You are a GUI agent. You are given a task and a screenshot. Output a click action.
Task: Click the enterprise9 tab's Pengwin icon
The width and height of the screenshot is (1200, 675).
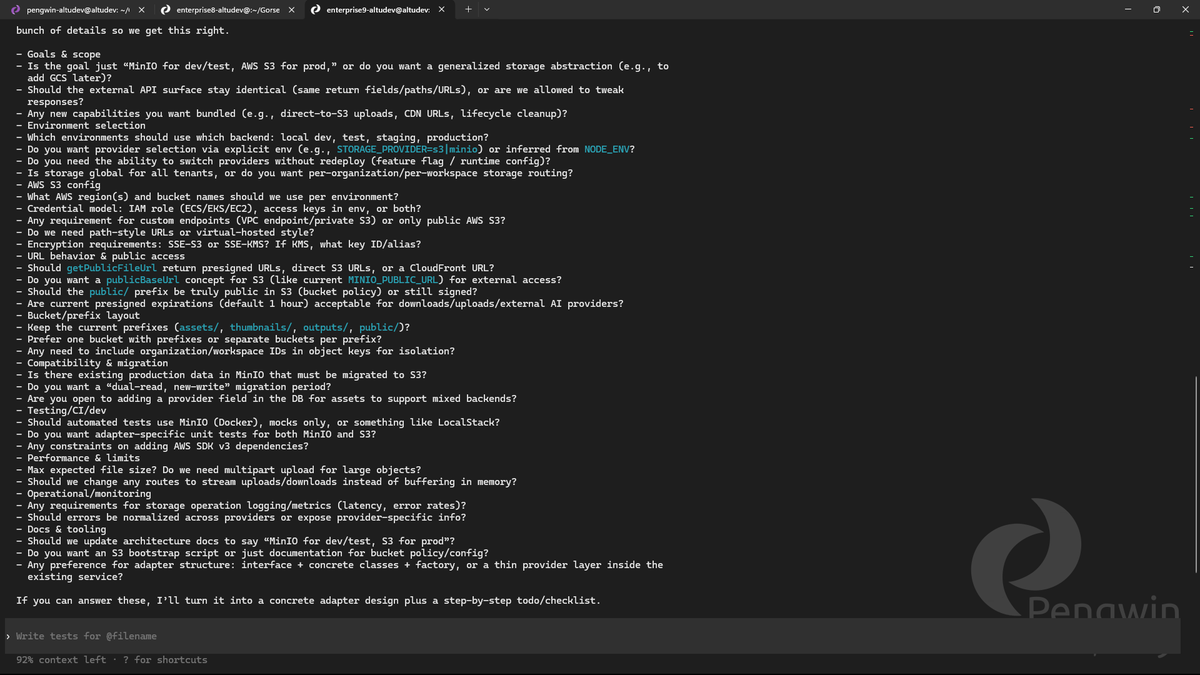pyautogui.click(x=316, y=9)
